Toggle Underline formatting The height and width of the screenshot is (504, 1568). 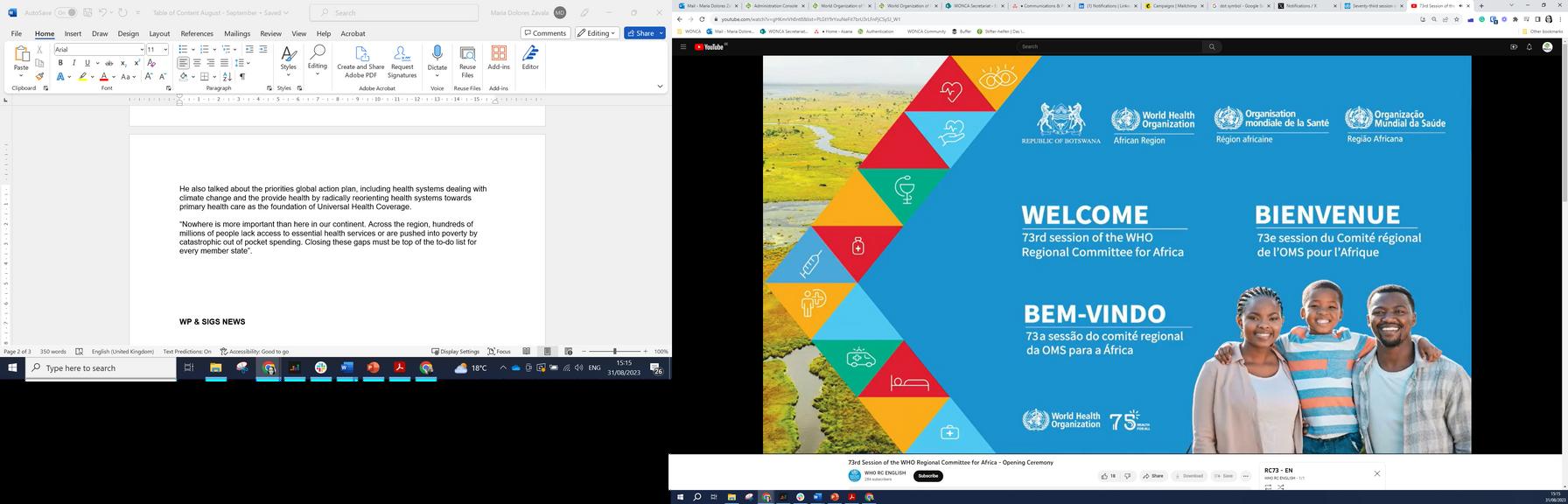[x=87, y=63]
